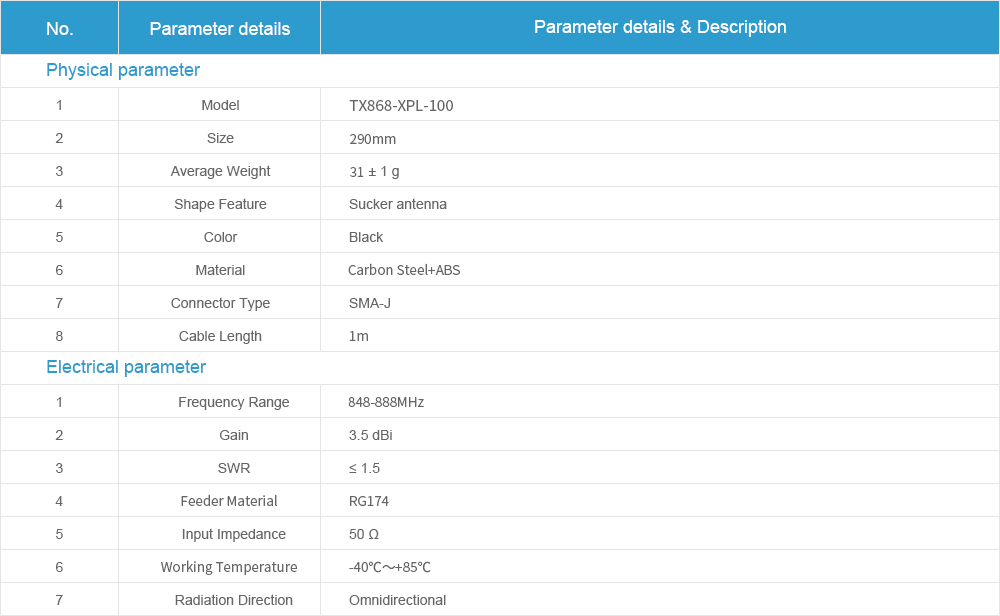The width and height of the screenshot is (1000, 616).
Task: Select the "Cable Length" label cell
Action: 220,336
